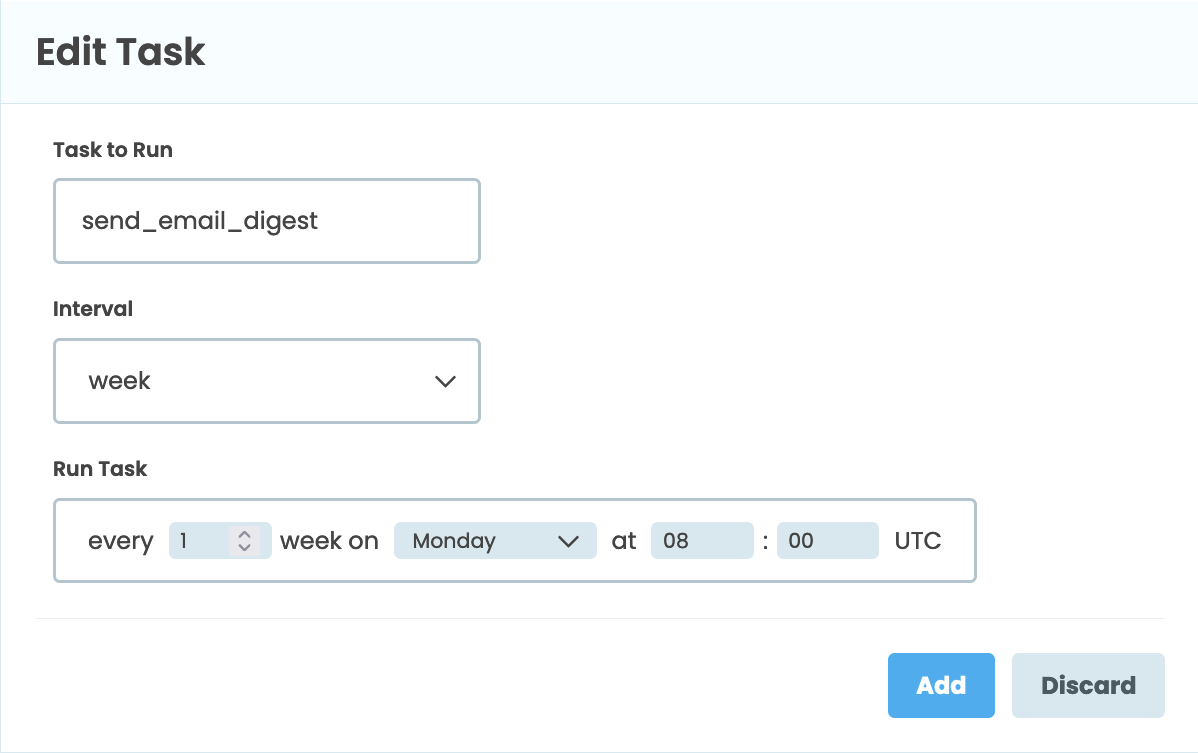This screenshot has height=753, width=1198.
Task: Decrement the week count using the down arrow
Action: (x=243, y=546)
